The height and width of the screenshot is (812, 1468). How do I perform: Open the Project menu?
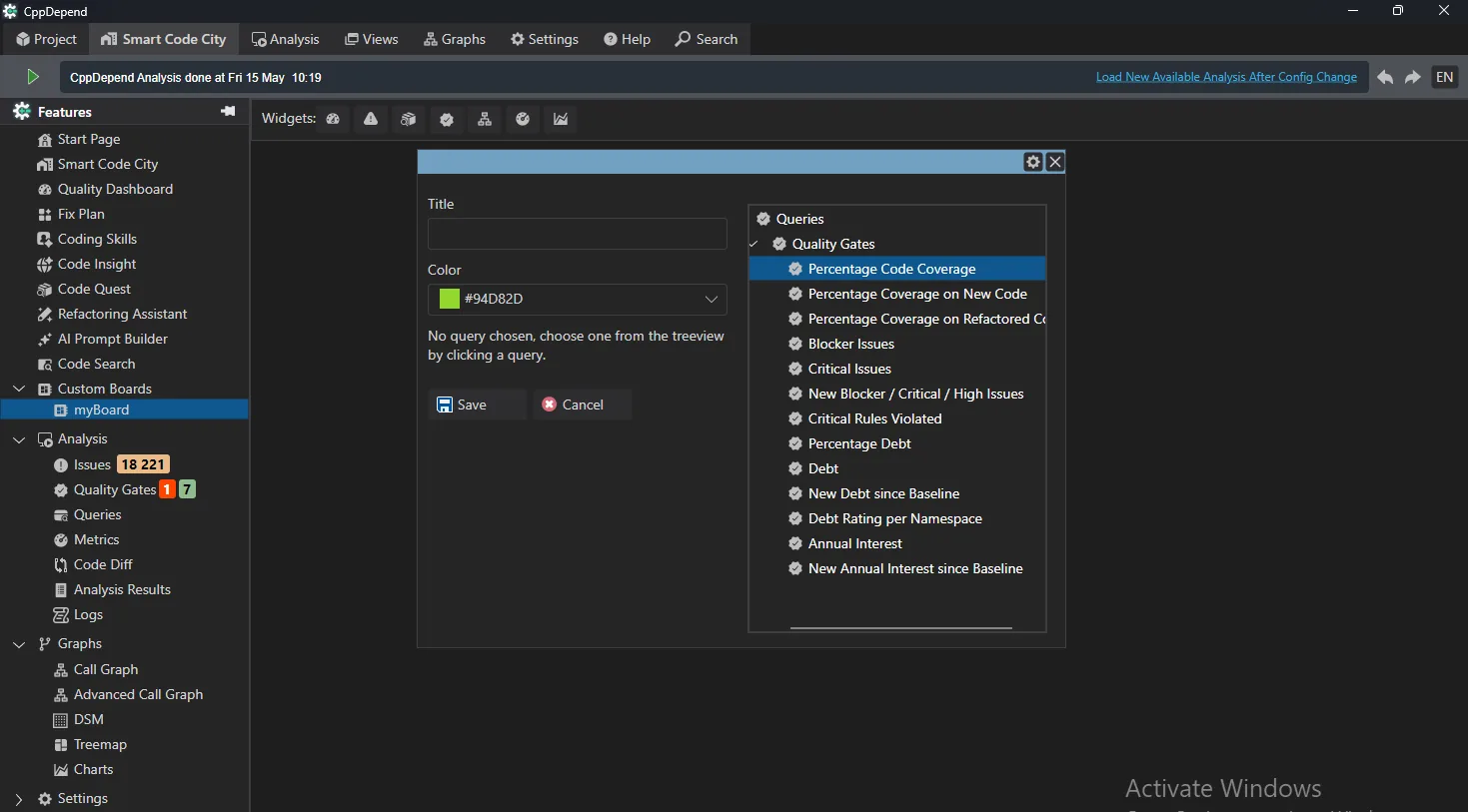(46, 39)
